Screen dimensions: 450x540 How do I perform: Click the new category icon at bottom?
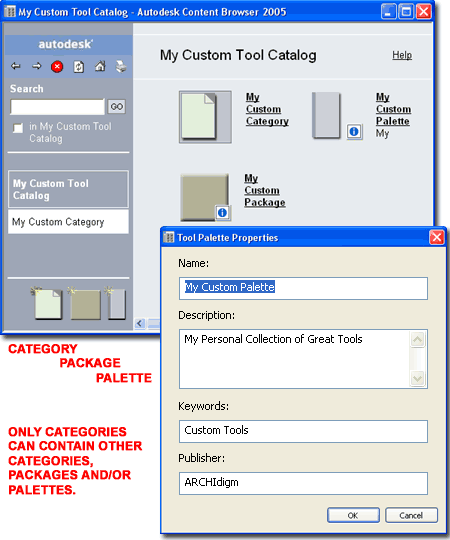(x=47, y=303)
